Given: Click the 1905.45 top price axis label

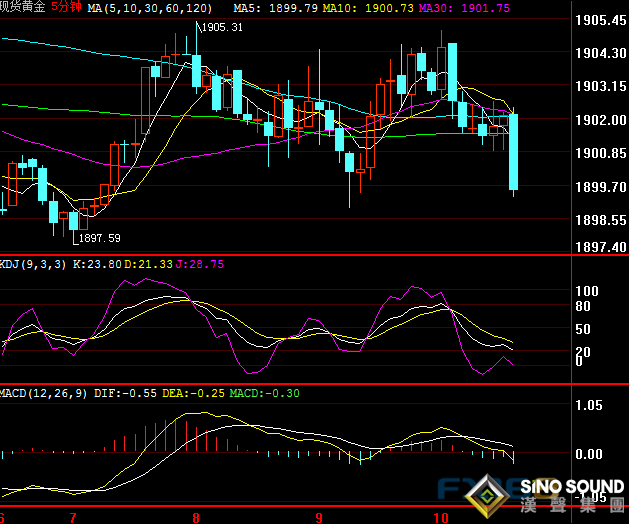Looking at the screenshot, I should pos(601,20).
